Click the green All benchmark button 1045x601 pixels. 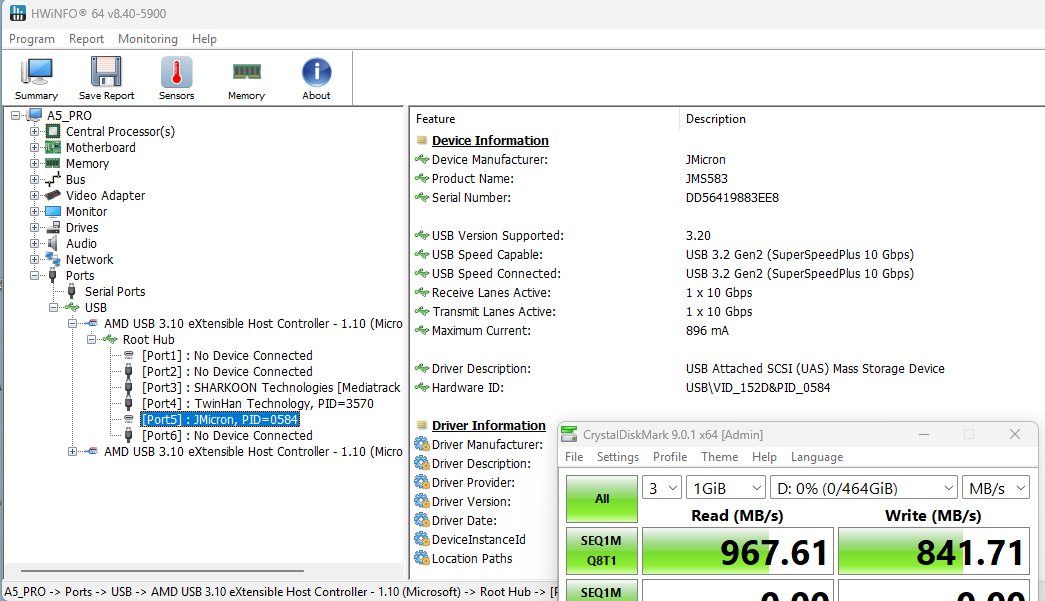click(601, 498)
